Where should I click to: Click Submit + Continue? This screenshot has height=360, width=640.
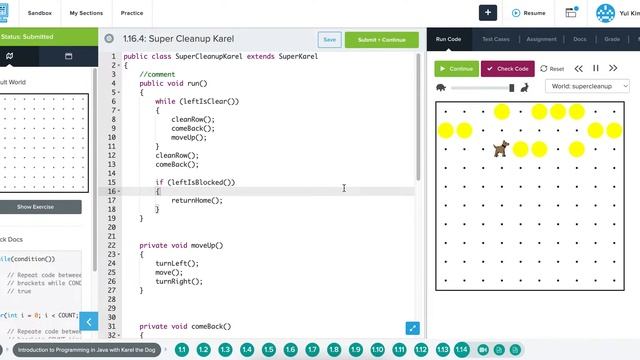[x=382, y=40]
